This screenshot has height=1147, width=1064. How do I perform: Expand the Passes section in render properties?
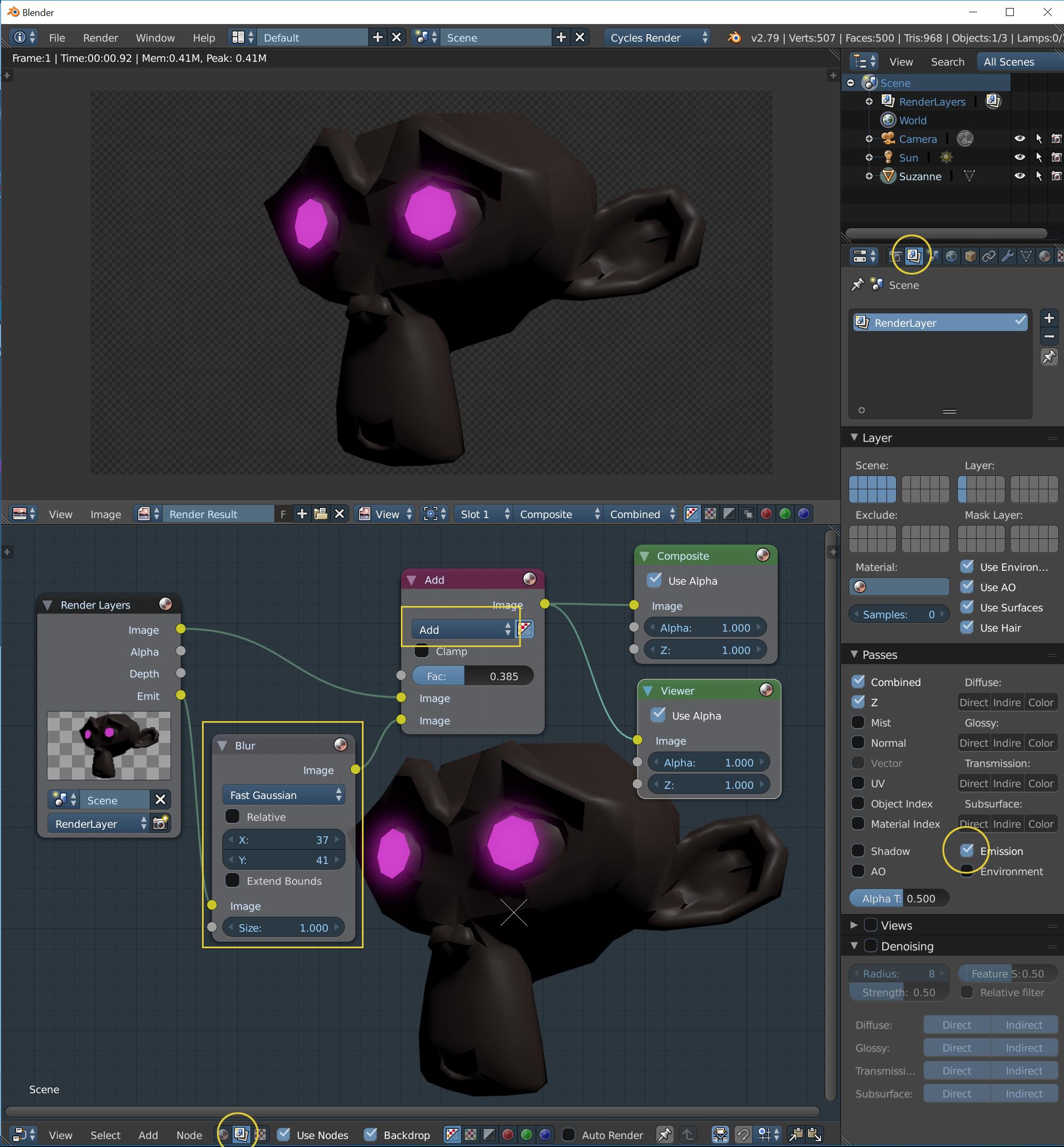click(855, 659)
